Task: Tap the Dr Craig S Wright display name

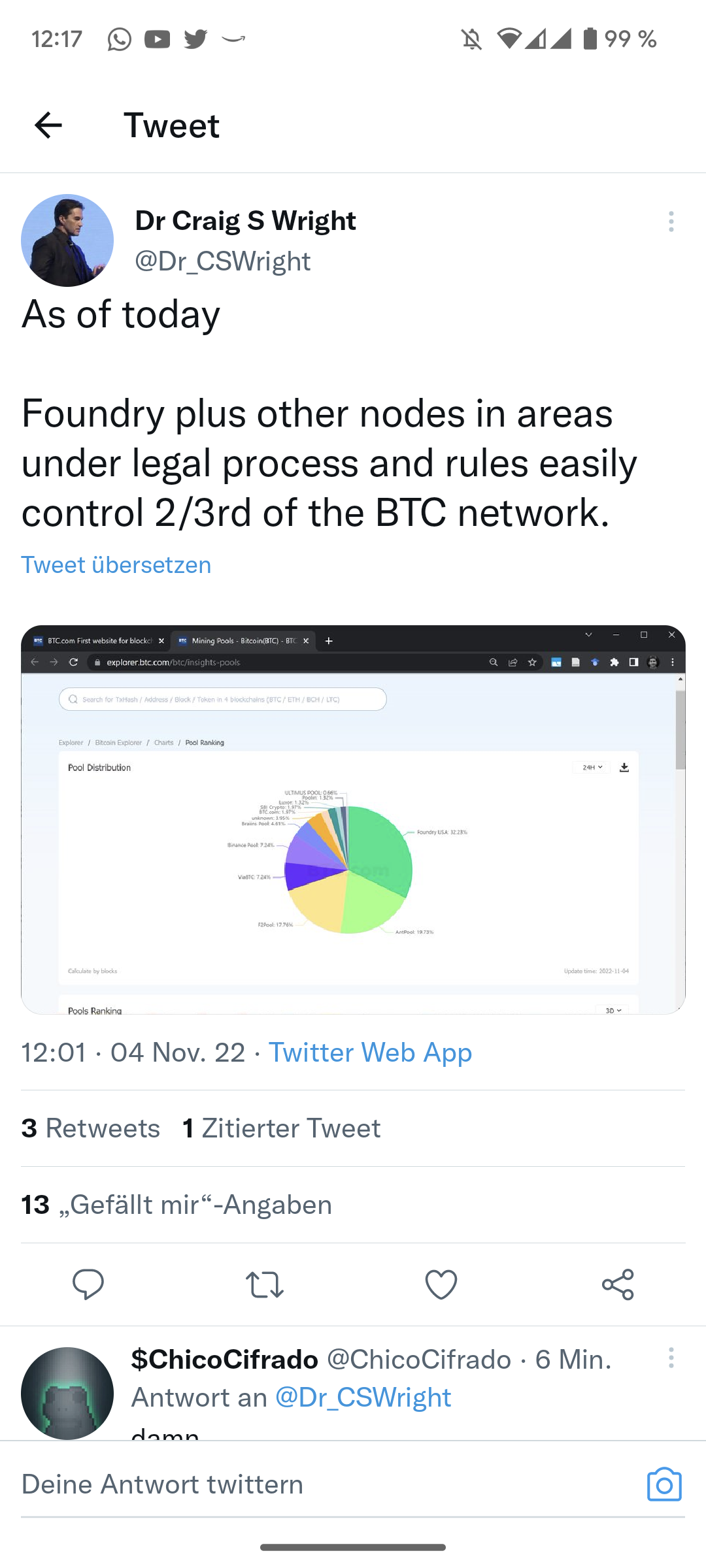Action: [246, 221]
